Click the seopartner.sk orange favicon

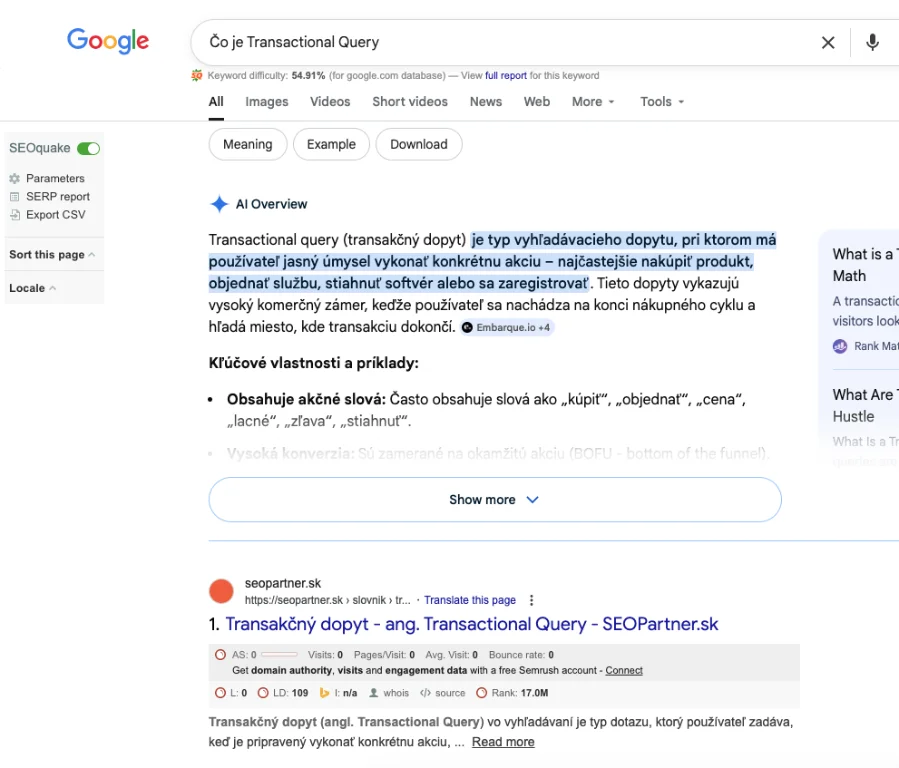coord(221,591)
